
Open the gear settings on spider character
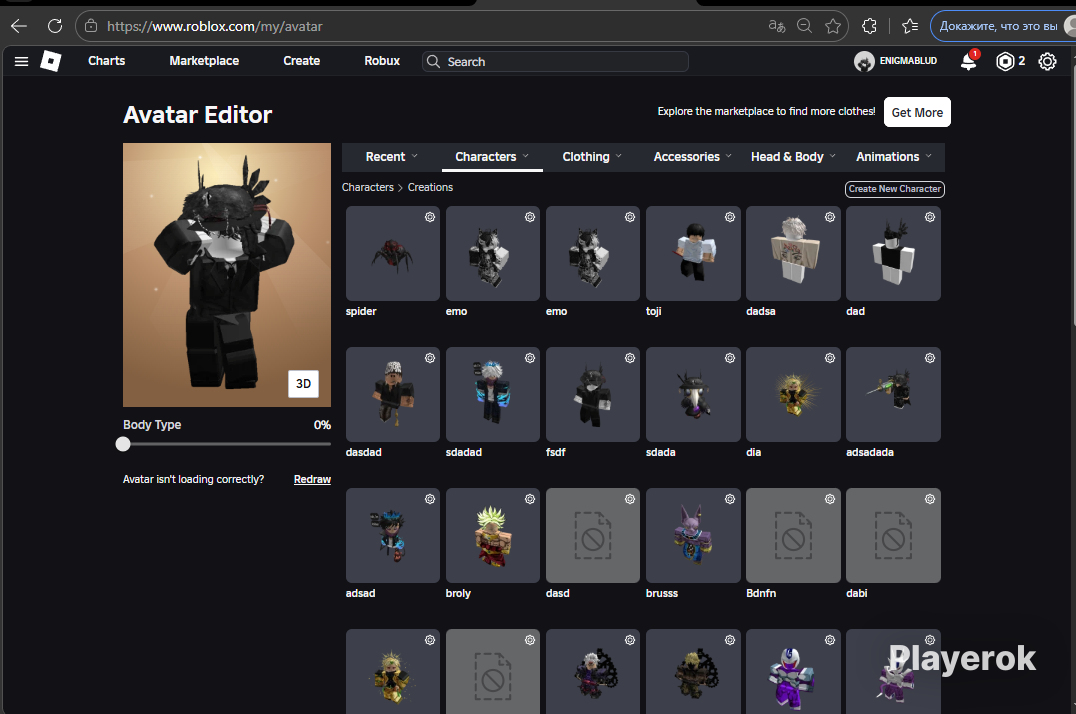click(430, 217)
